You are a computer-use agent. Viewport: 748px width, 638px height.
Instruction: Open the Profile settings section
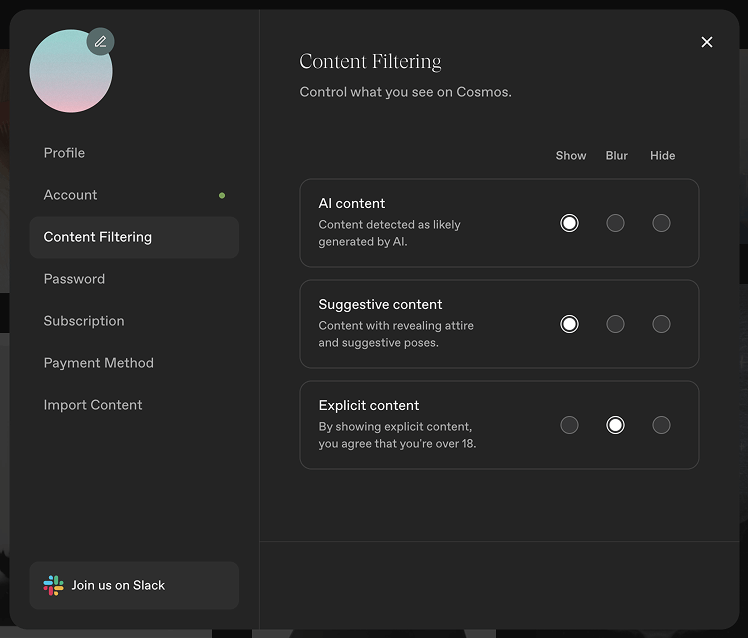[x=64, y=153]
